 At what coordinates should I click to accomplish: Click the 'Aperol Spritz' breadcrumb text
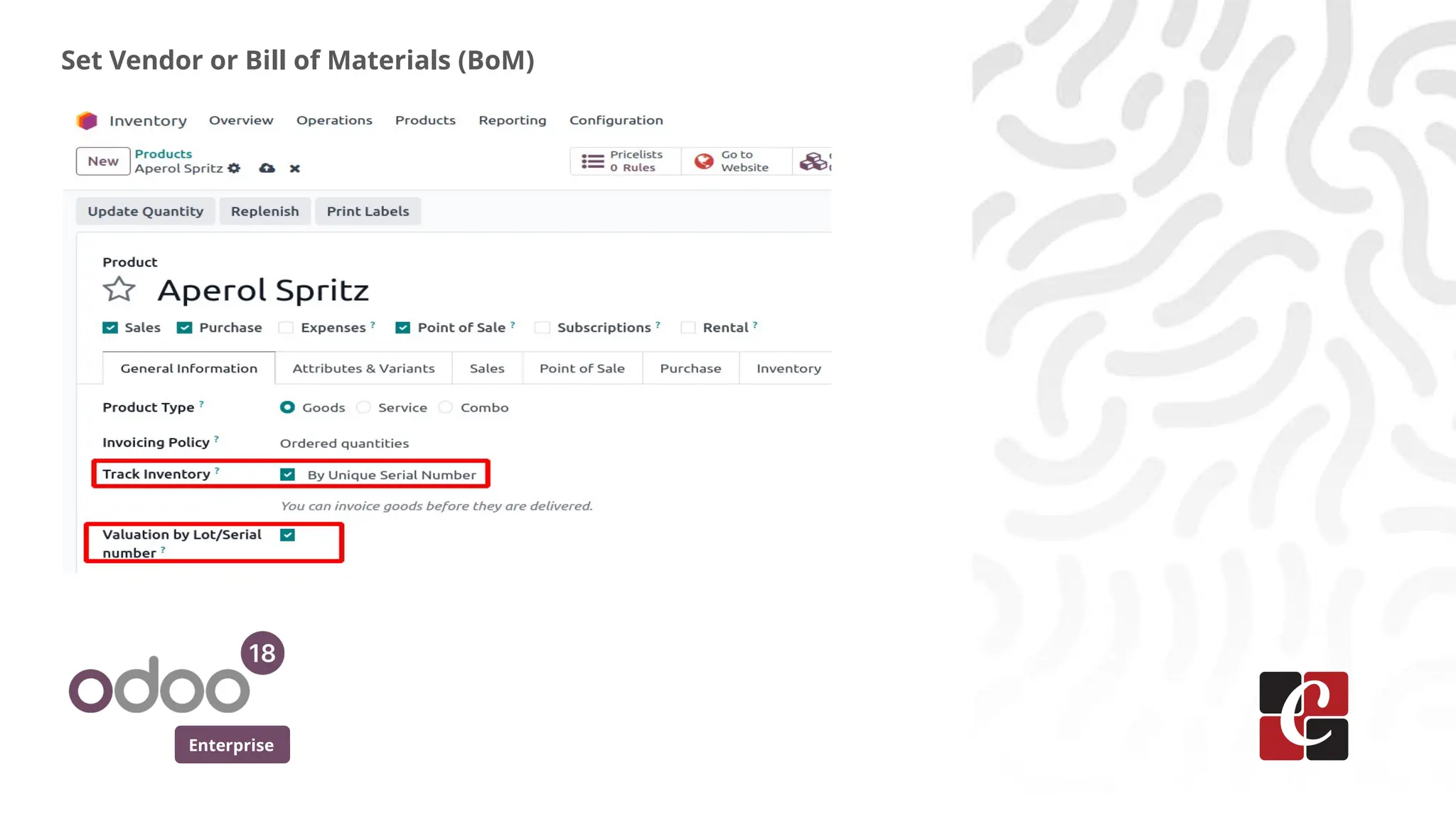pos(179,168)
